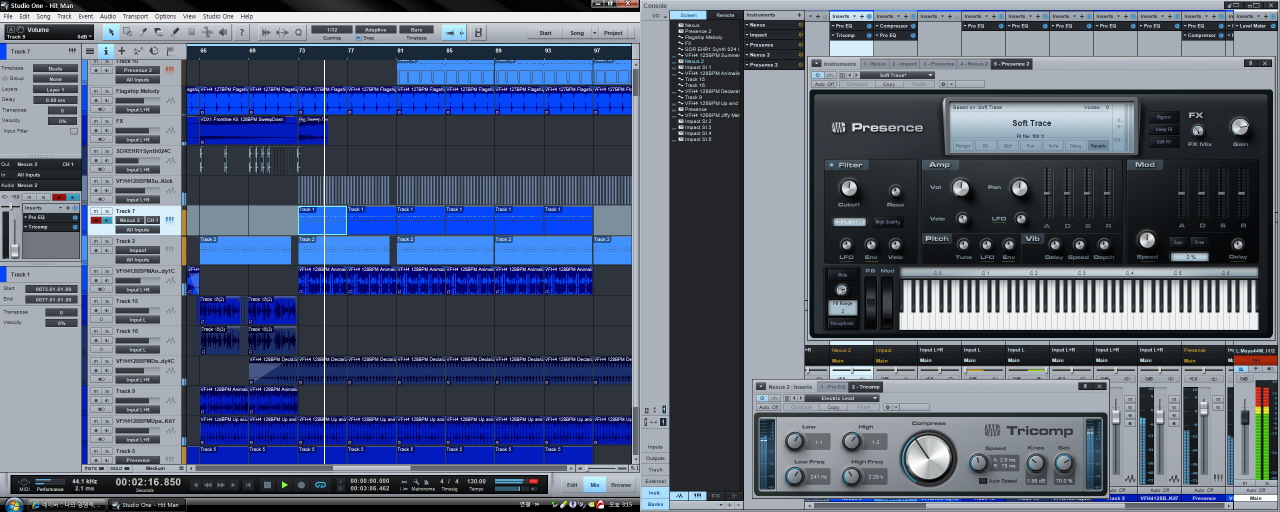The width and height of the screenshot is (1280, 512).
Task: Select the Remote tab in Console
Action: pos(725,15)
